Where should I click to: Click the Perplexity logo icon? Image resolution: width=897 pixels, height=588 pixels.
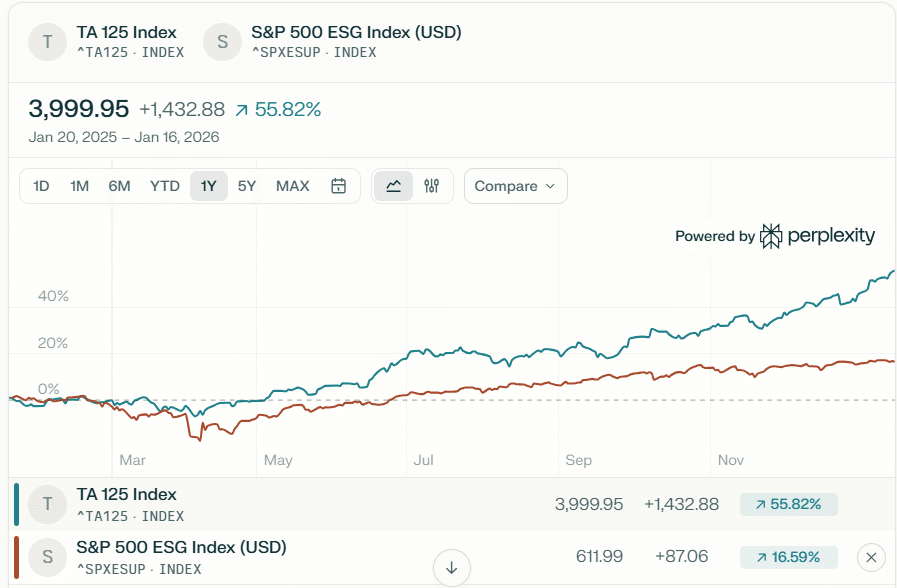[771, 236]
